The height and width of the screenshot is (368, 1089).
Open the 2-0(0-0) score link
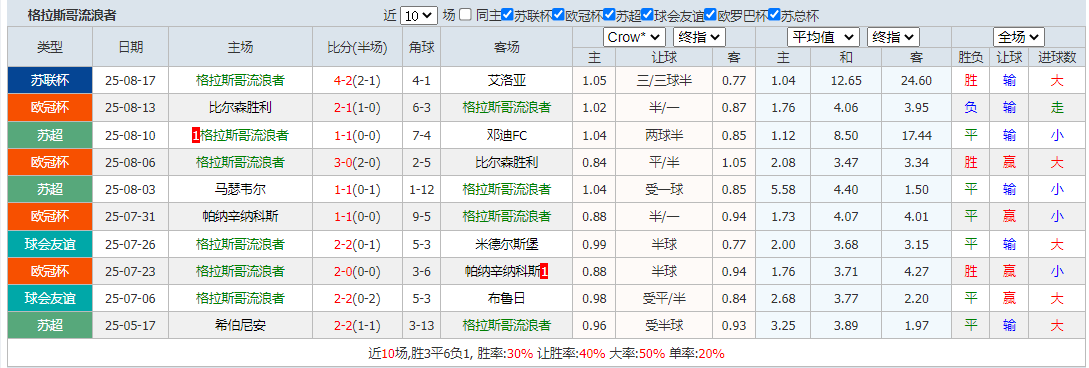coord(357,271)
